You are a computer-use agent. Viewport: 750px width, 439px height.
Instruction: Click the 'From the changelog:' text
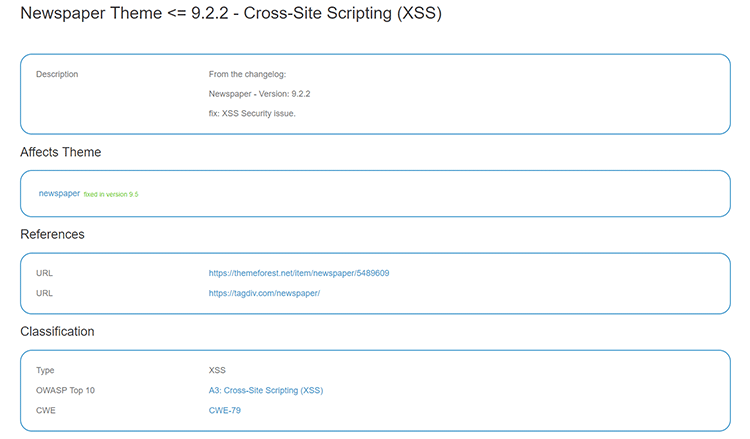click(247, 74)
